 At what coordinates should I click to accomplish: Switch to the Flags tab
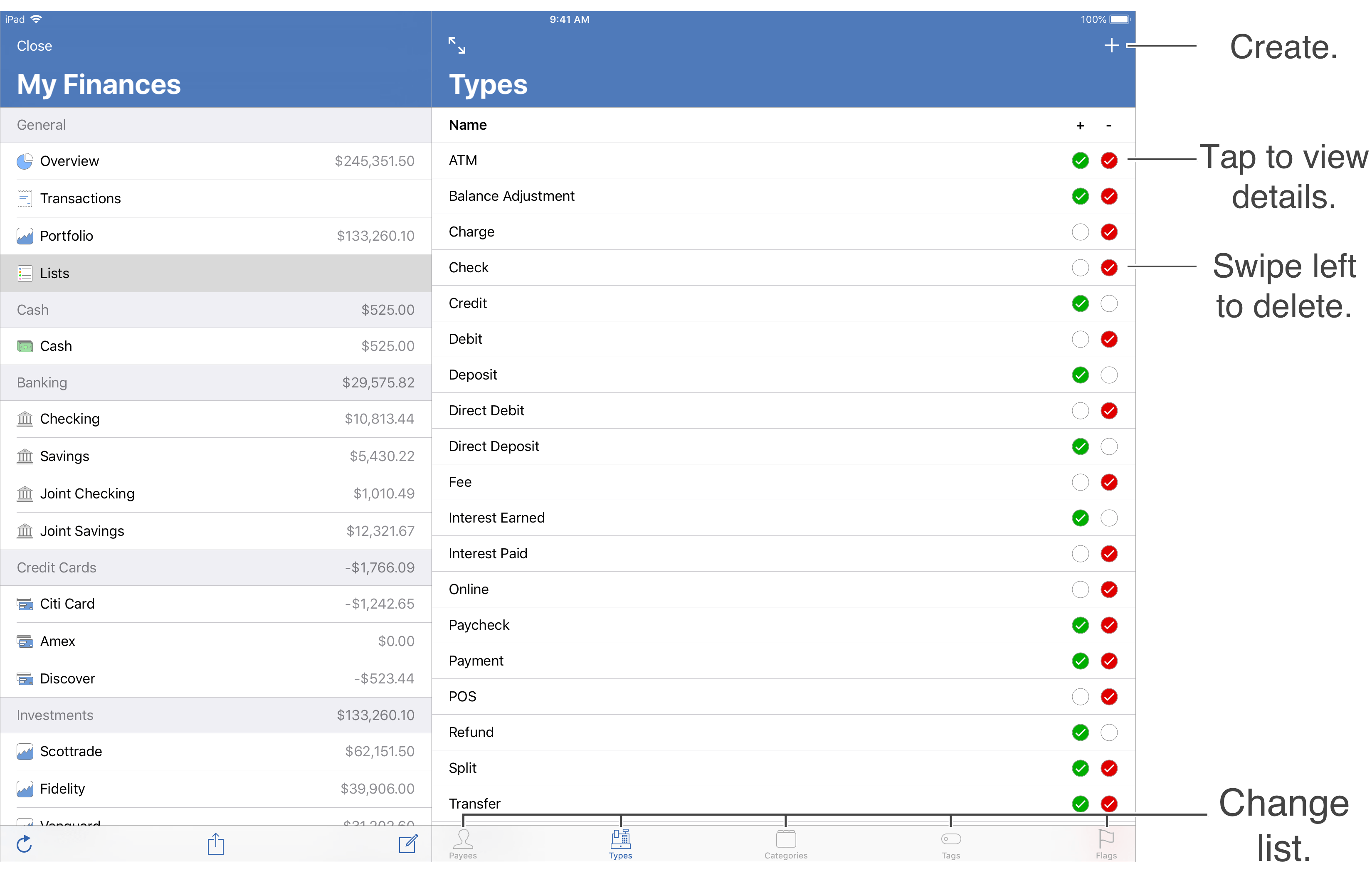pos(1106,844)
